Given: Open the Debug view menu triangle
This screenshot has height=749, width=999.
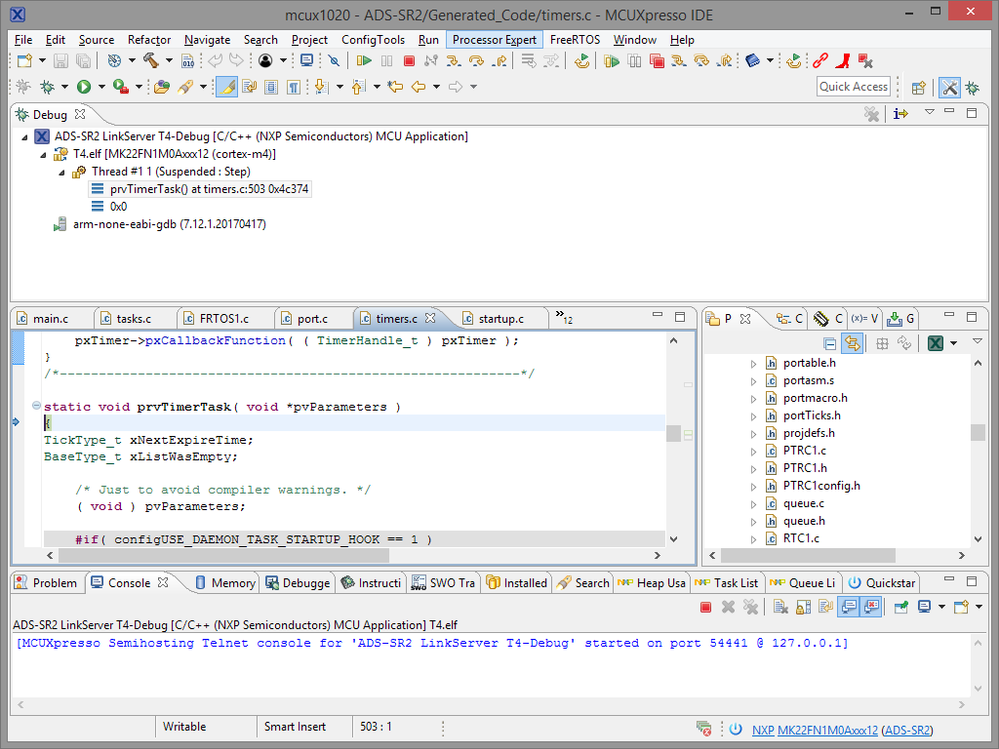Looking at the screenshot, I should [x=930, y=111].
